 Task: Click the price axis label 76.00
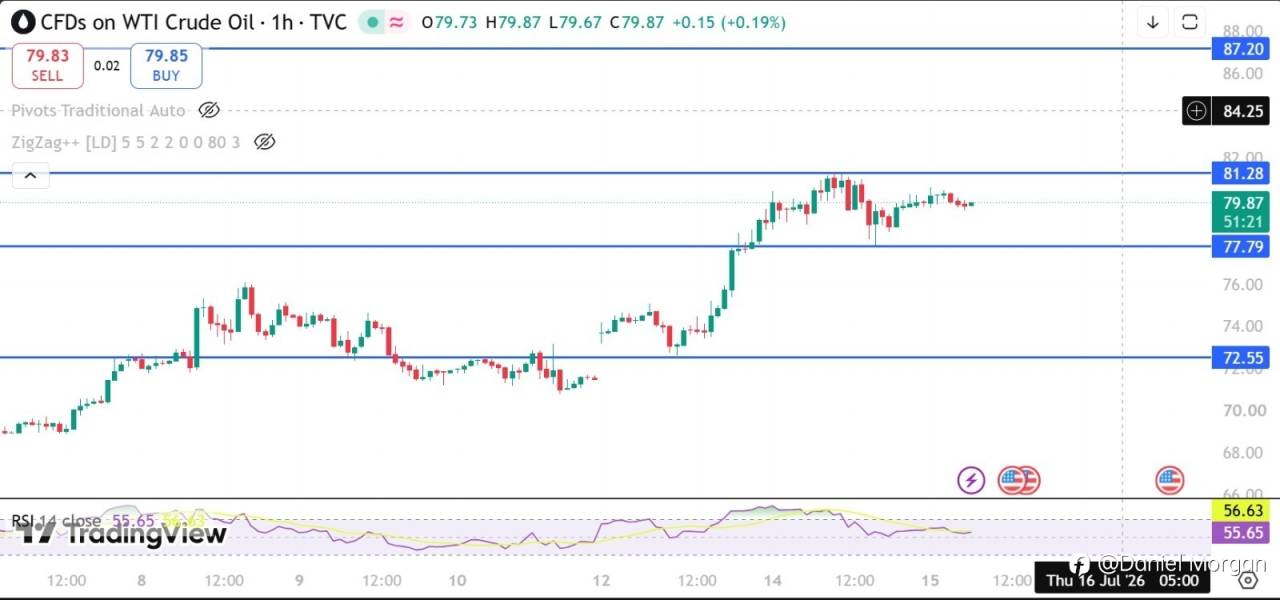pyautogui.click(x=1242, y=285)
